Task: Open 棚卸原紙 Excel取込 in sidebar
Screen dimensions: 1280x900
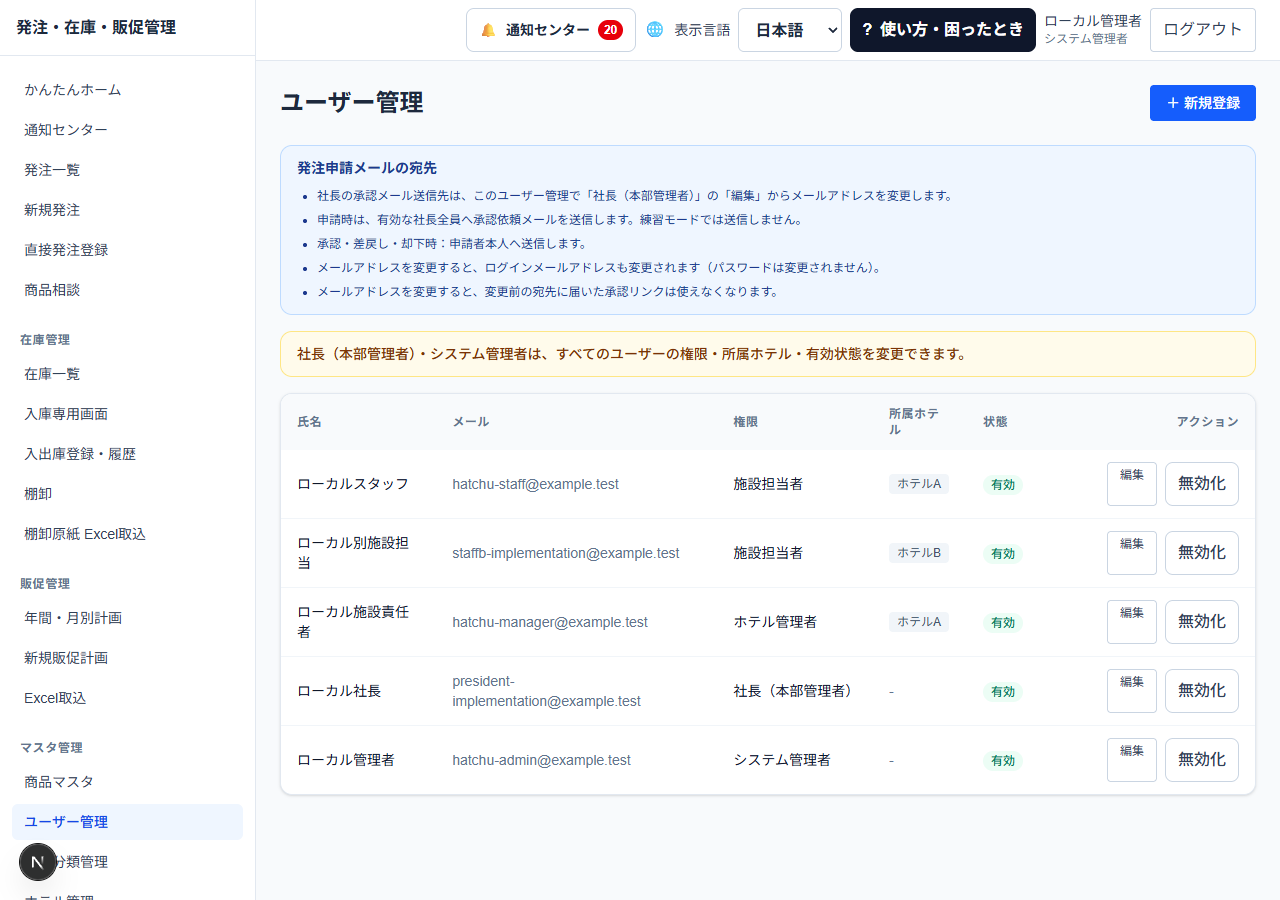Action: [x=127, y=534]
